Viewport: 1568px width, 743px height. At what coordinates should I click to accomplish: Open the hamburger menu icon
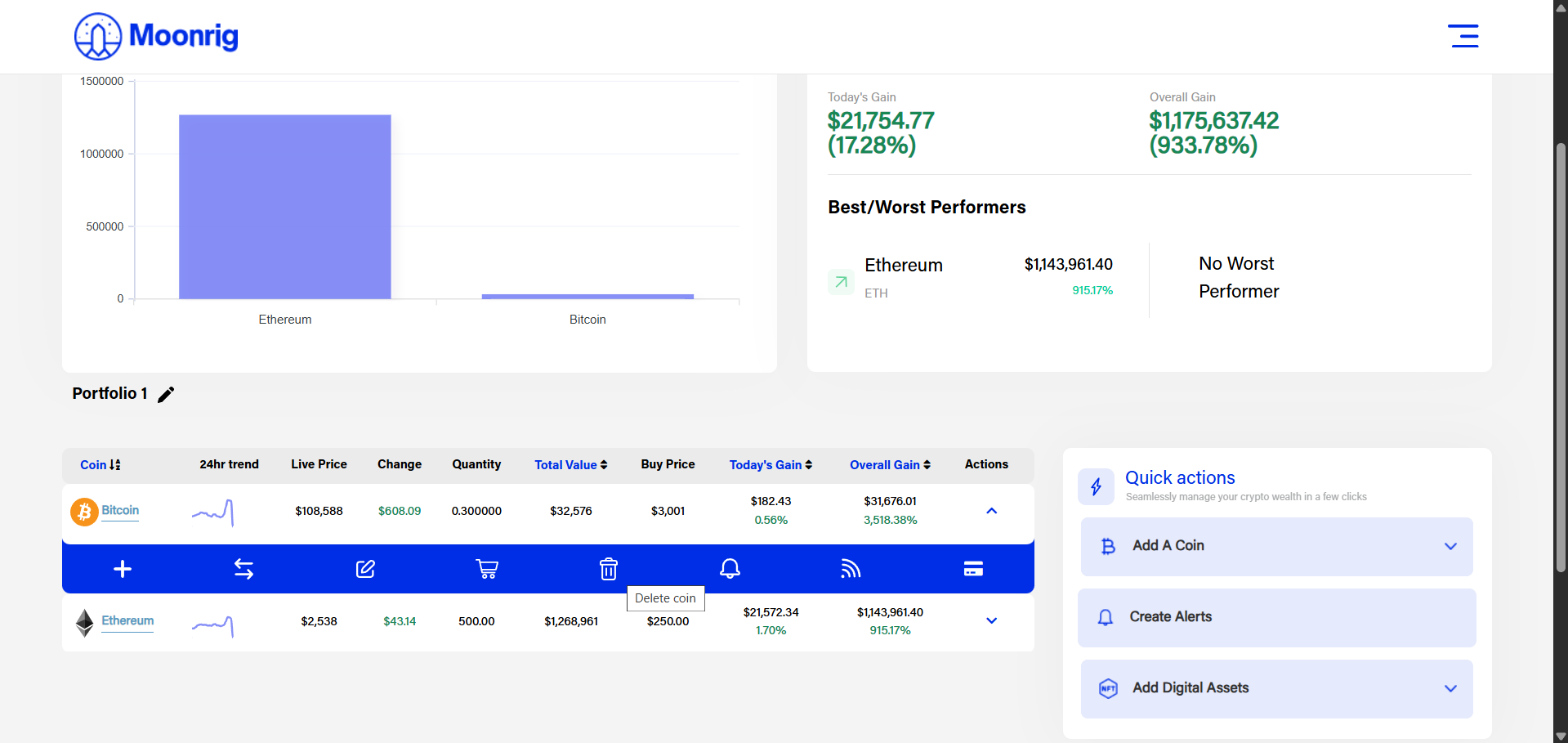tap(1463, 36)
